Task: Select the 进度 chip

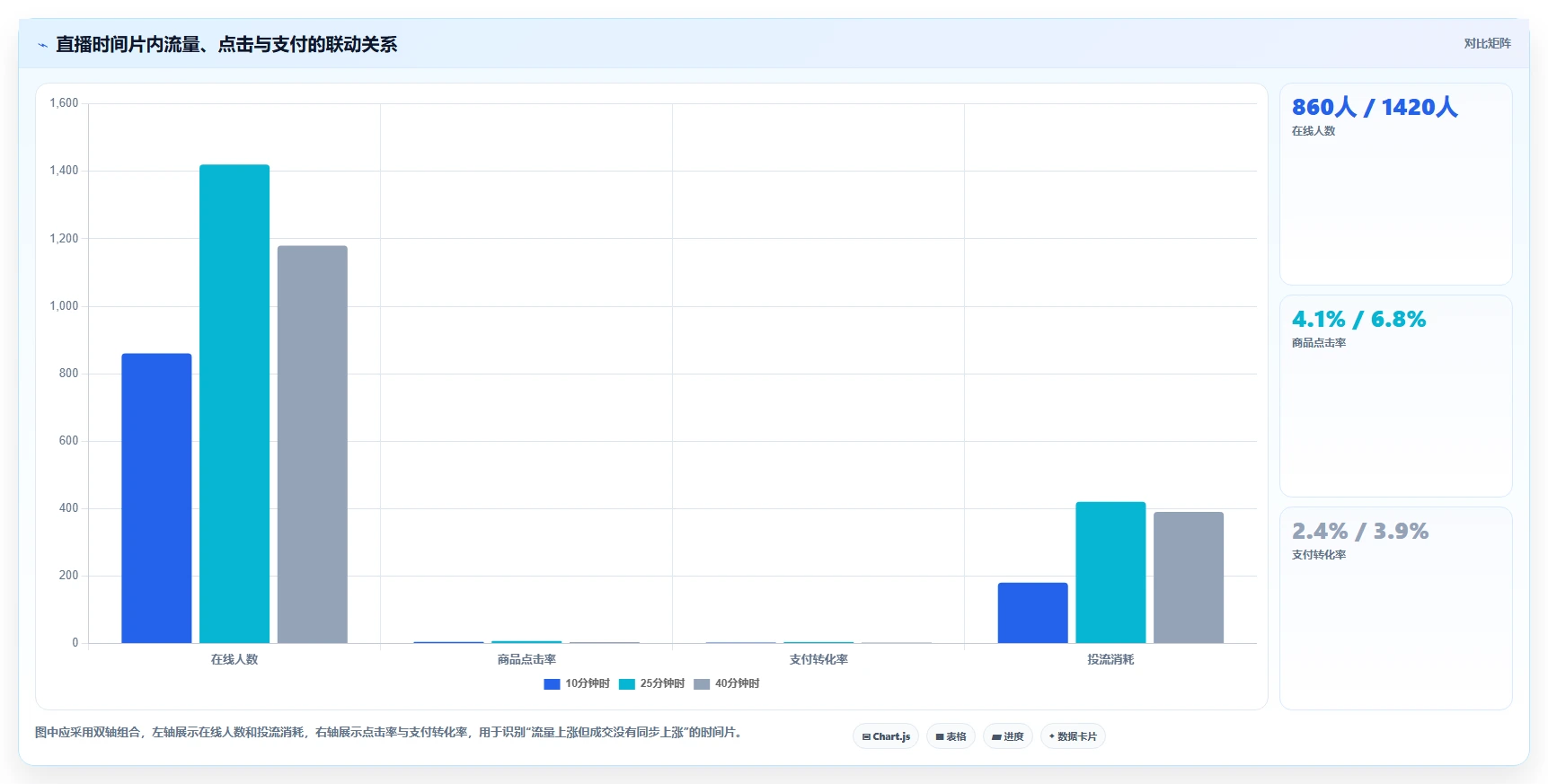Action: [x=1007, y=736]
